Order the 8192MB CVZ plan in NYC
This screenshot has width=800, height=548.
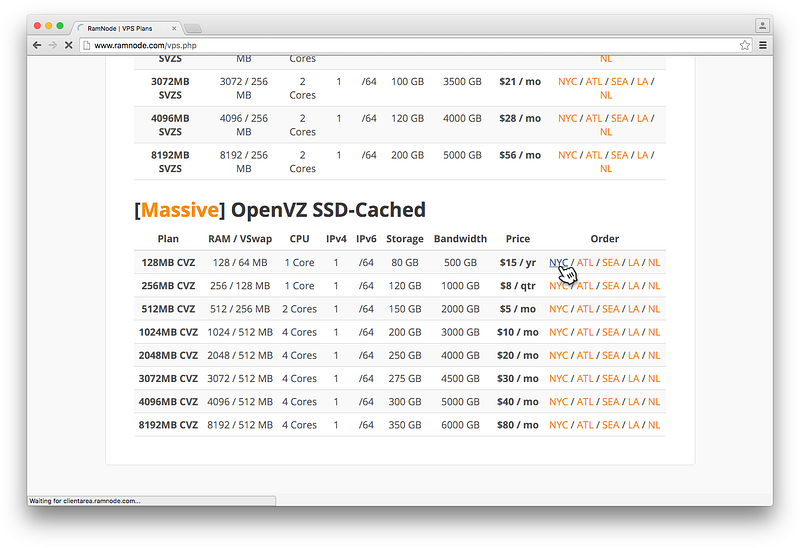[x=558, y=425]
